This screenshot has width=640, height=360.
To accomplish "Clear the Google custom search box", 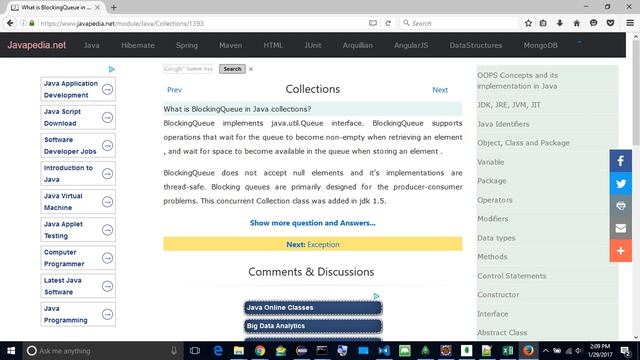I will 251,69.
